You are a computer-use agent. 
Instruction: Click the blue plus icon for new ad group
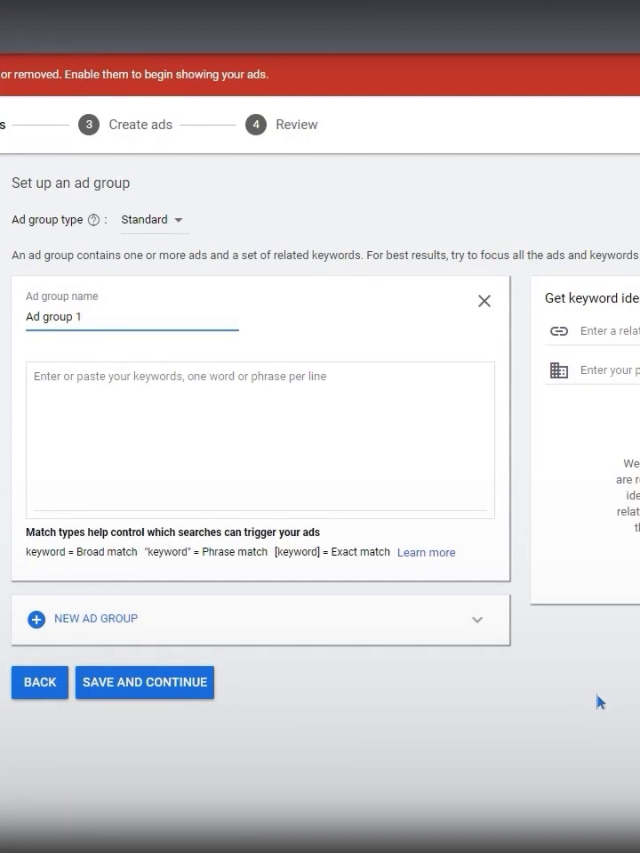coord(36,619)
